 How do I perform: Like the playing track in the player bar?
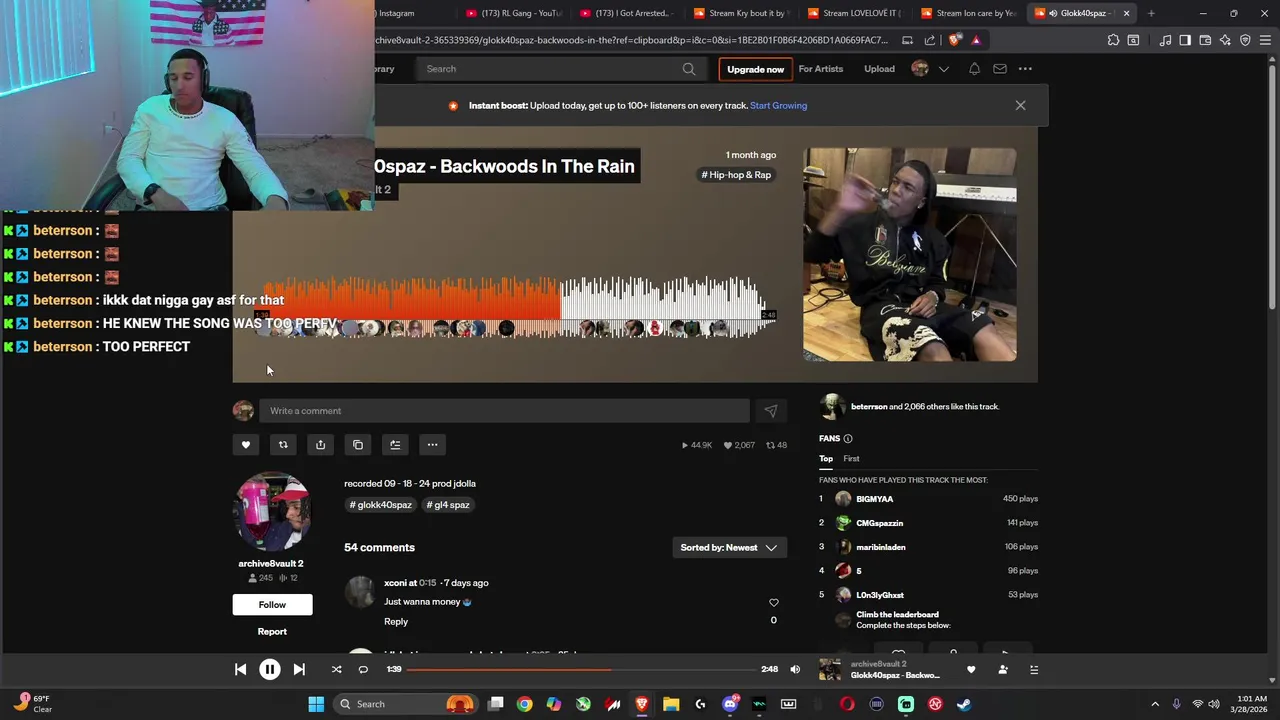click(x=970, y=670)
